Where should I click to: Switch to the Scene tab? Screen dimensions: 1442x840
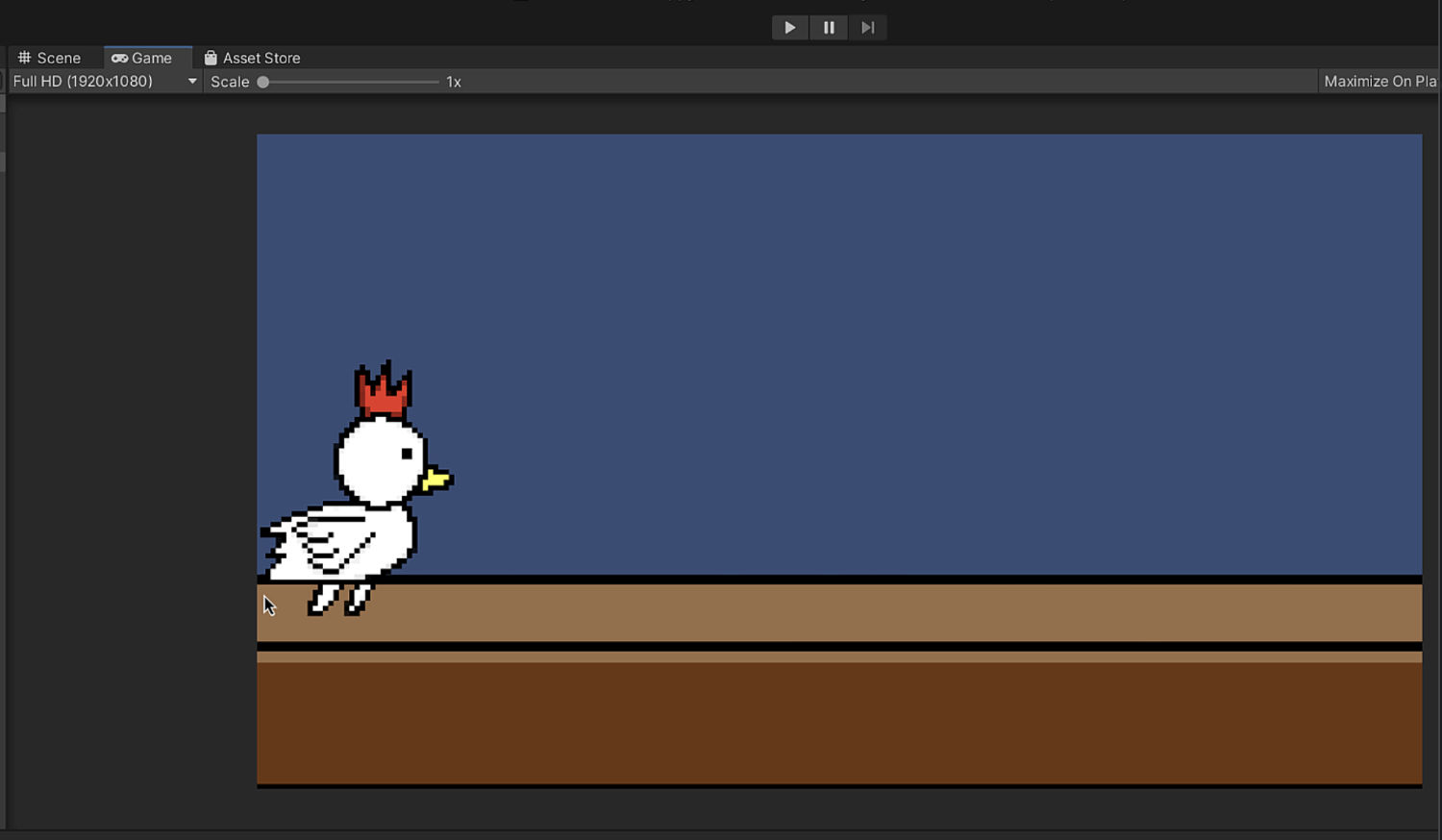coord(50,58)
